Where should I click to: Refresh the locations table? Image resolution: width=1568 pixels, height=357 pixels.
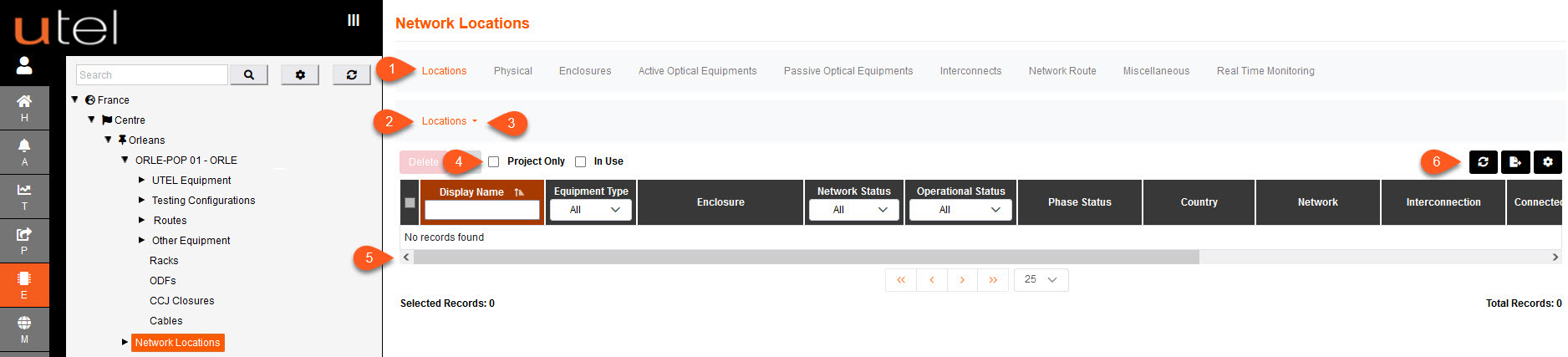tap(1483, 161)
